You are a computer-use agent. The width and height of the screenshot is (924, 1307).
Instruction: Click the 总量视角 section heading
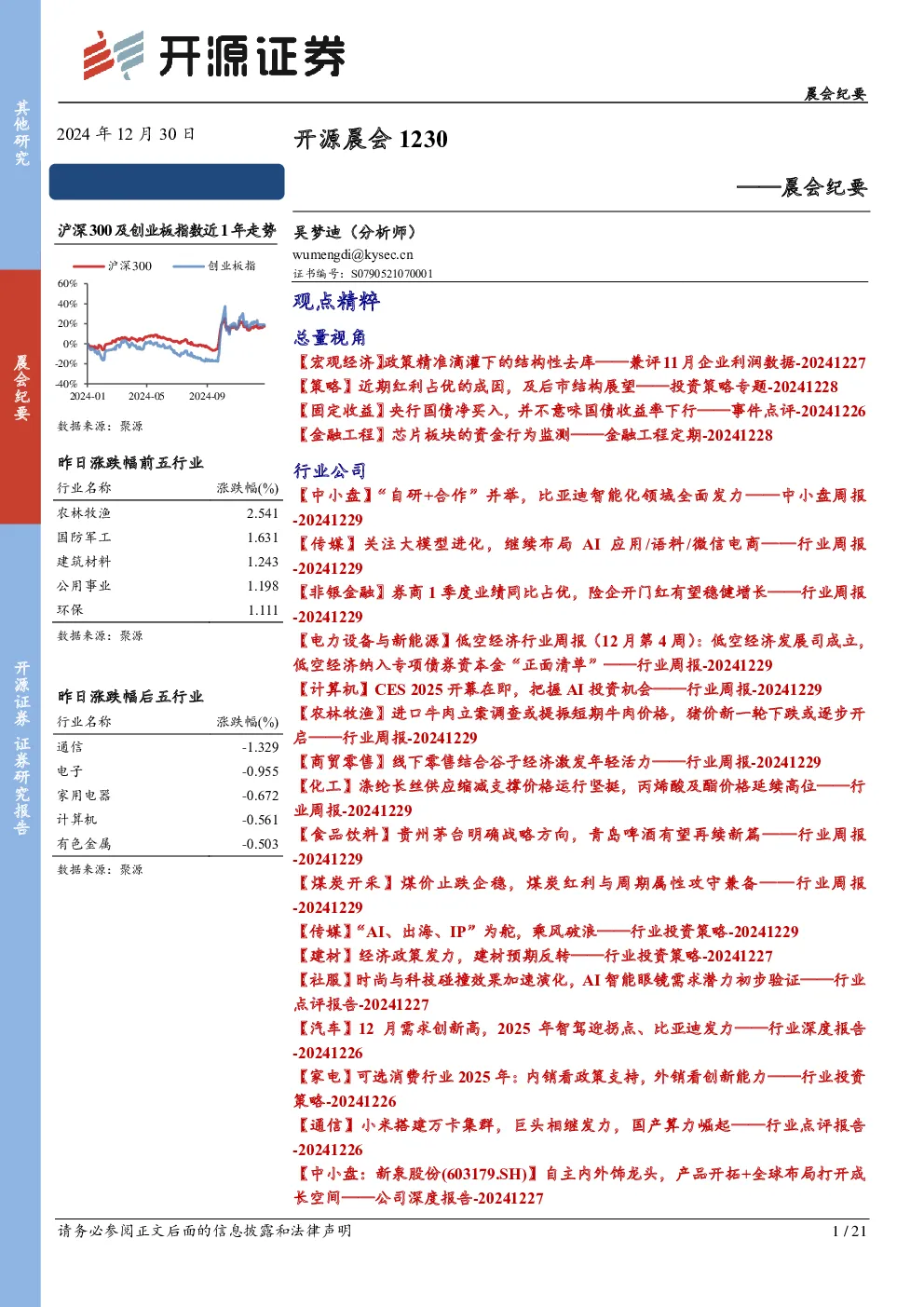[330, 337]
